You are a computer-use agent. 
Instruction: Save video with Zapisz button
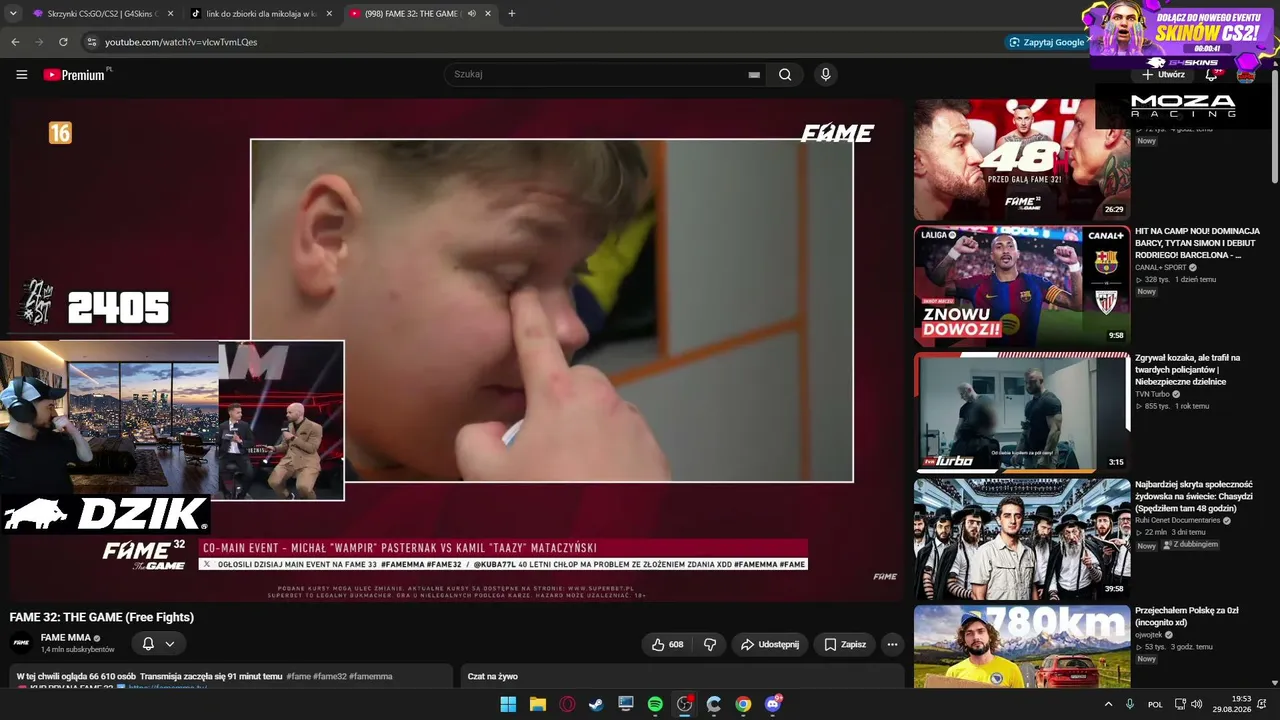point(845,645)
